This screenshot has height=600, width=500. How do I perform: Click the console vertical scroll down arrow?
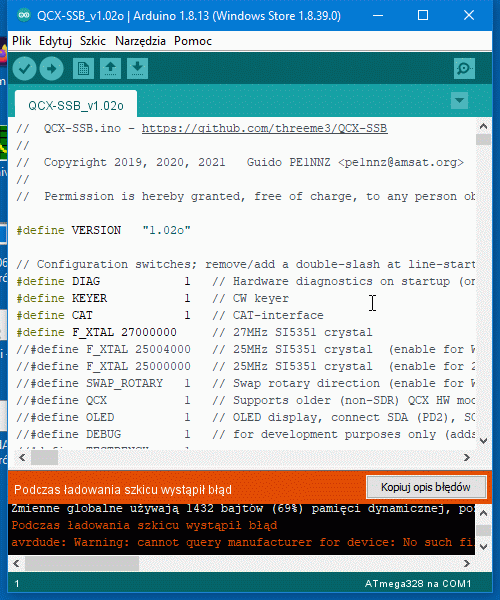click(484, 546)
